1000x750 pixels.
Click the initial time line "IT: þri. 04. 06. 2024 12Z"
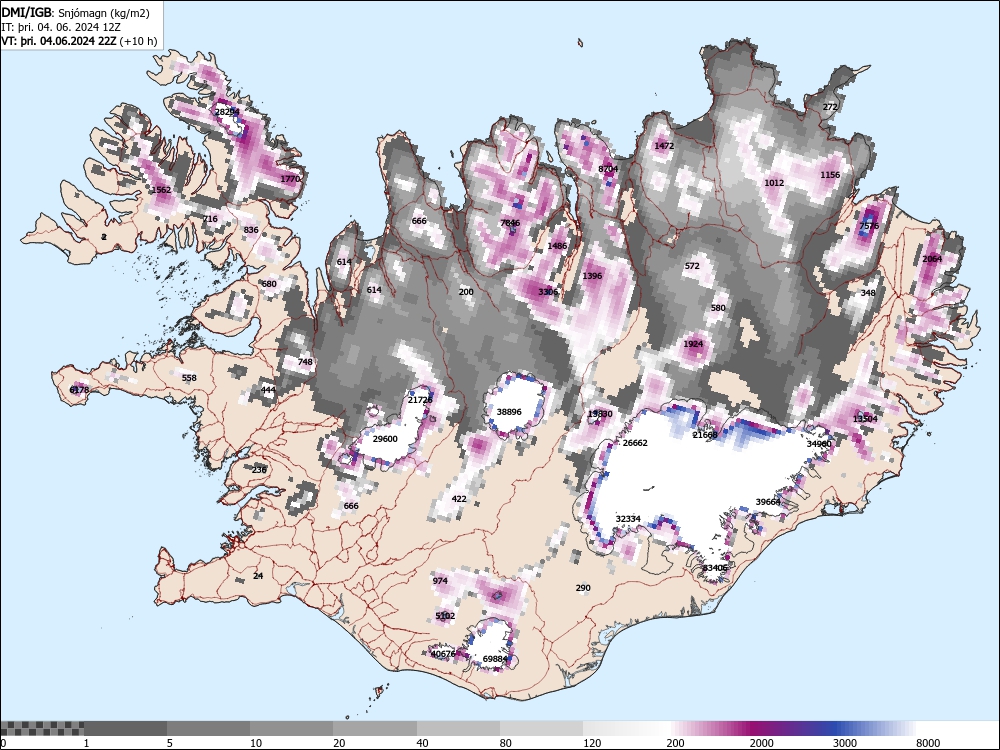61,27
